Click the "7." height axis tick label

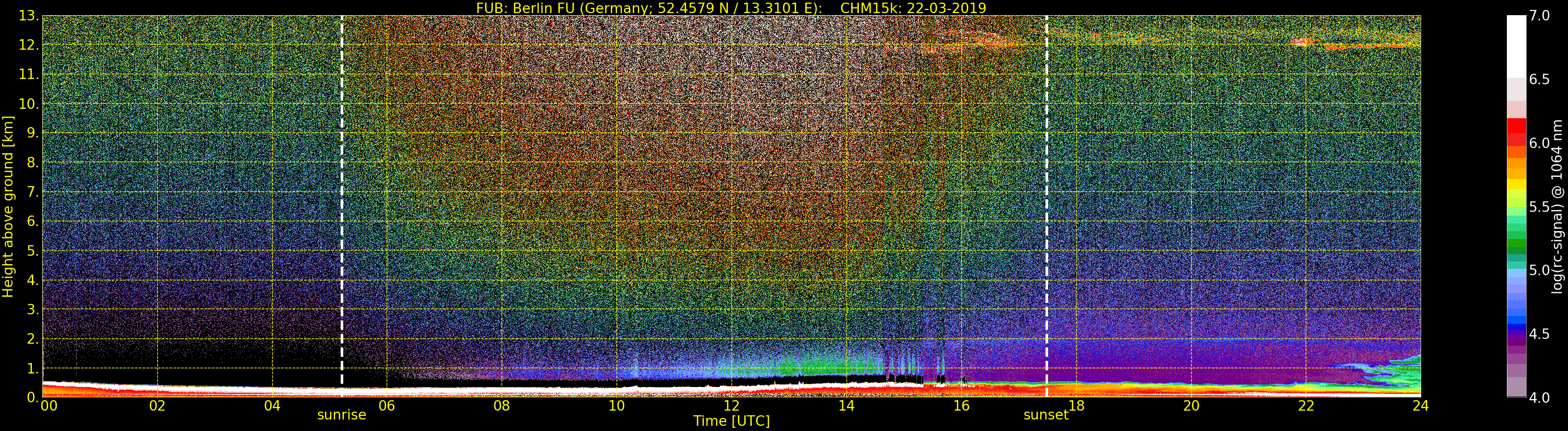(33, 192)
